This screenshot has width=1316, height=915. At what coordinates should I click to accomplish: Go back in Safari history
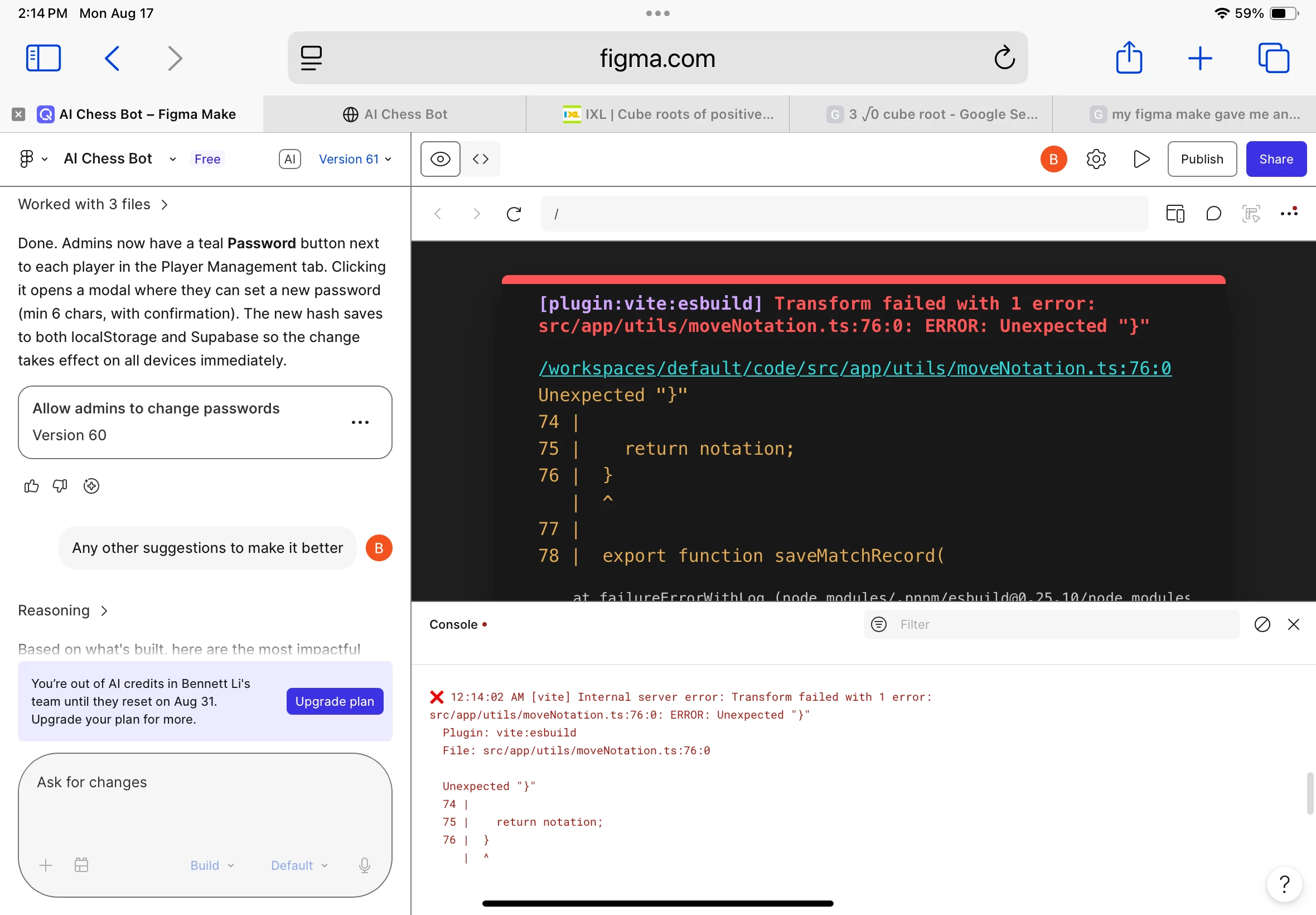click(112, 58)
